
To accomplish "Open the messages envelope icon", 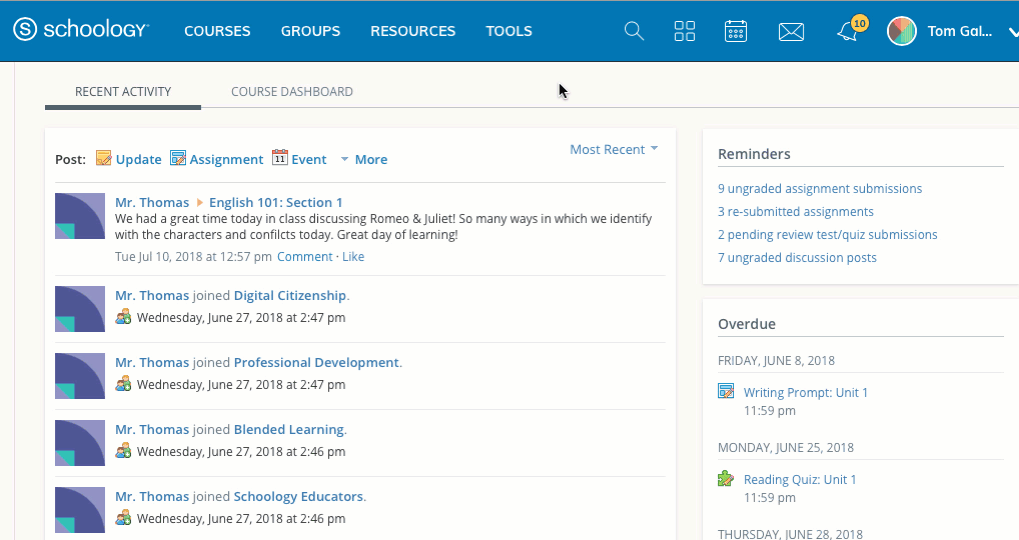I will (791, 32).
